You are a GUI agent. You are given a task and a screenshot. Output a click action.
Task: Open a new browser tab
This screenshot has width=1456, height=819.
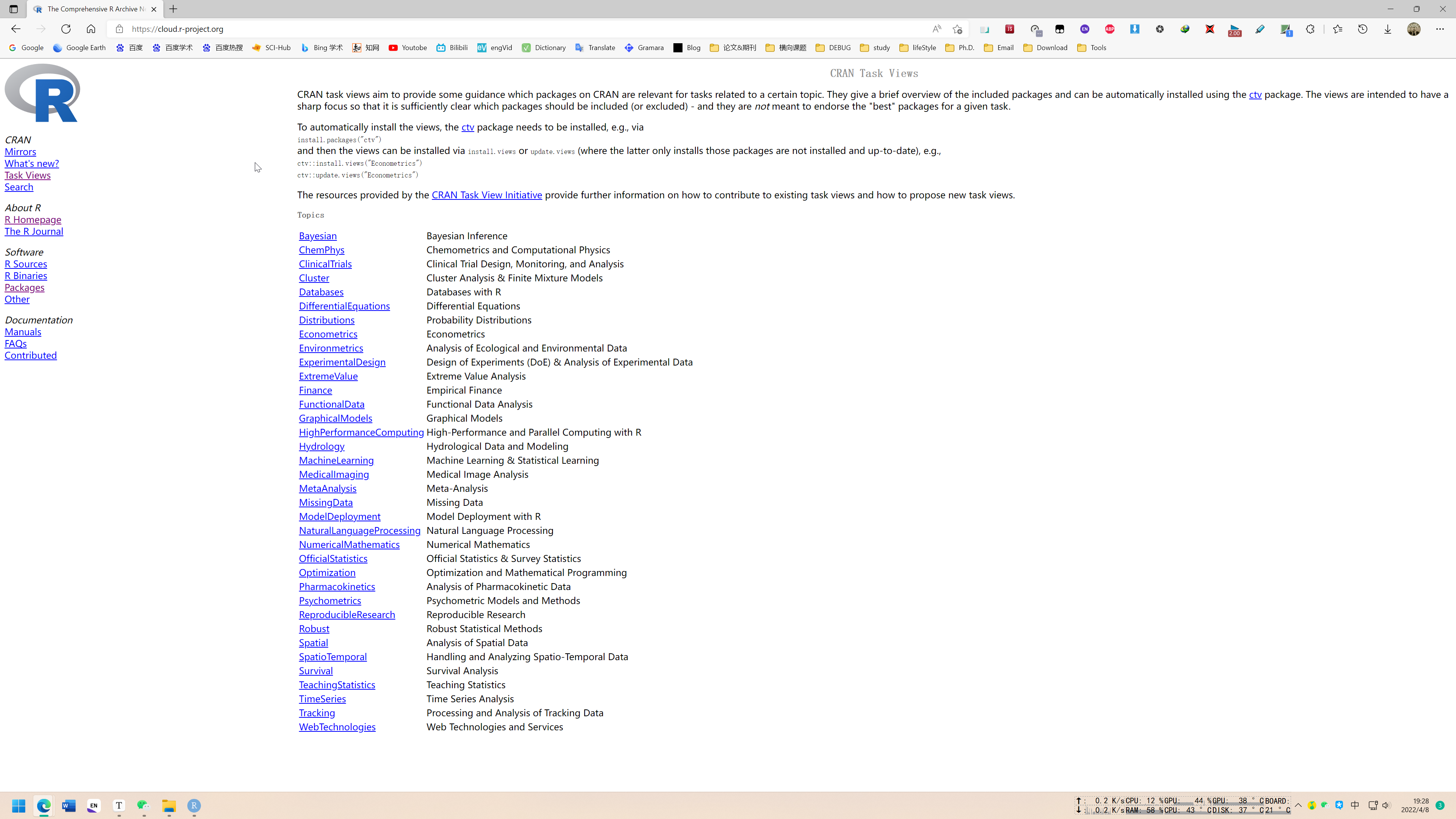[174, 9]
